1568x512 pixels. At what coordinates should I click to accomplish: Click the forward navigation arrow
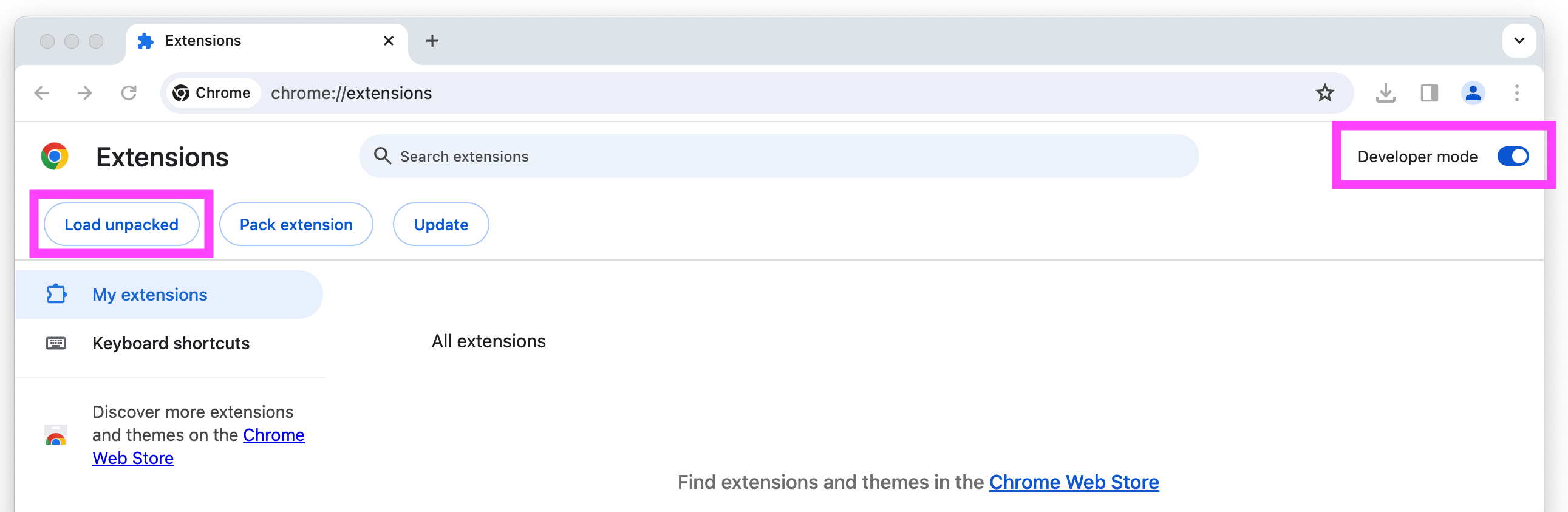(x=85, y=93)
